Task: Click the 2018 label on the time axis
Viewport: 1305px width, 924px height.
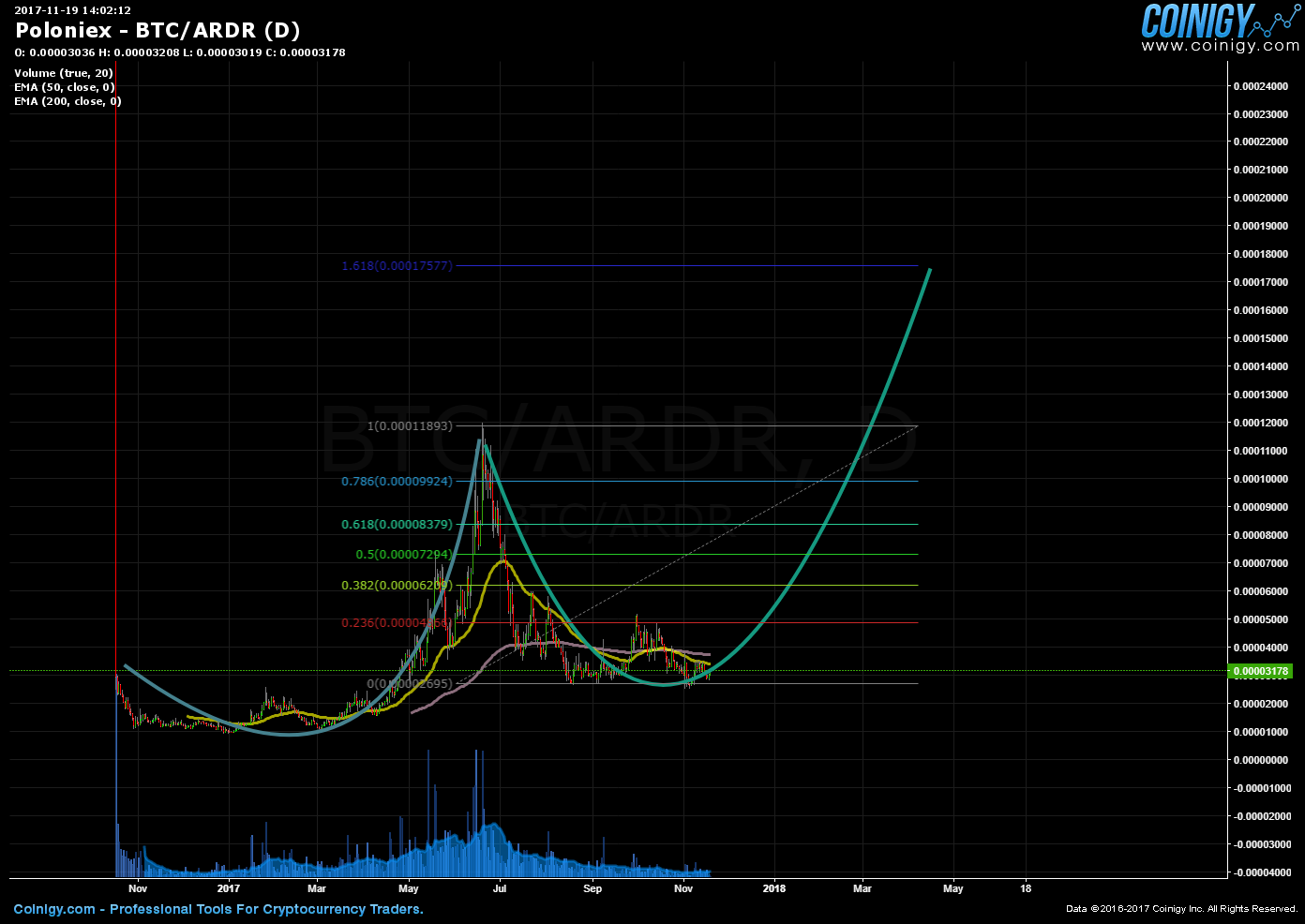Action: click(774, 888)
